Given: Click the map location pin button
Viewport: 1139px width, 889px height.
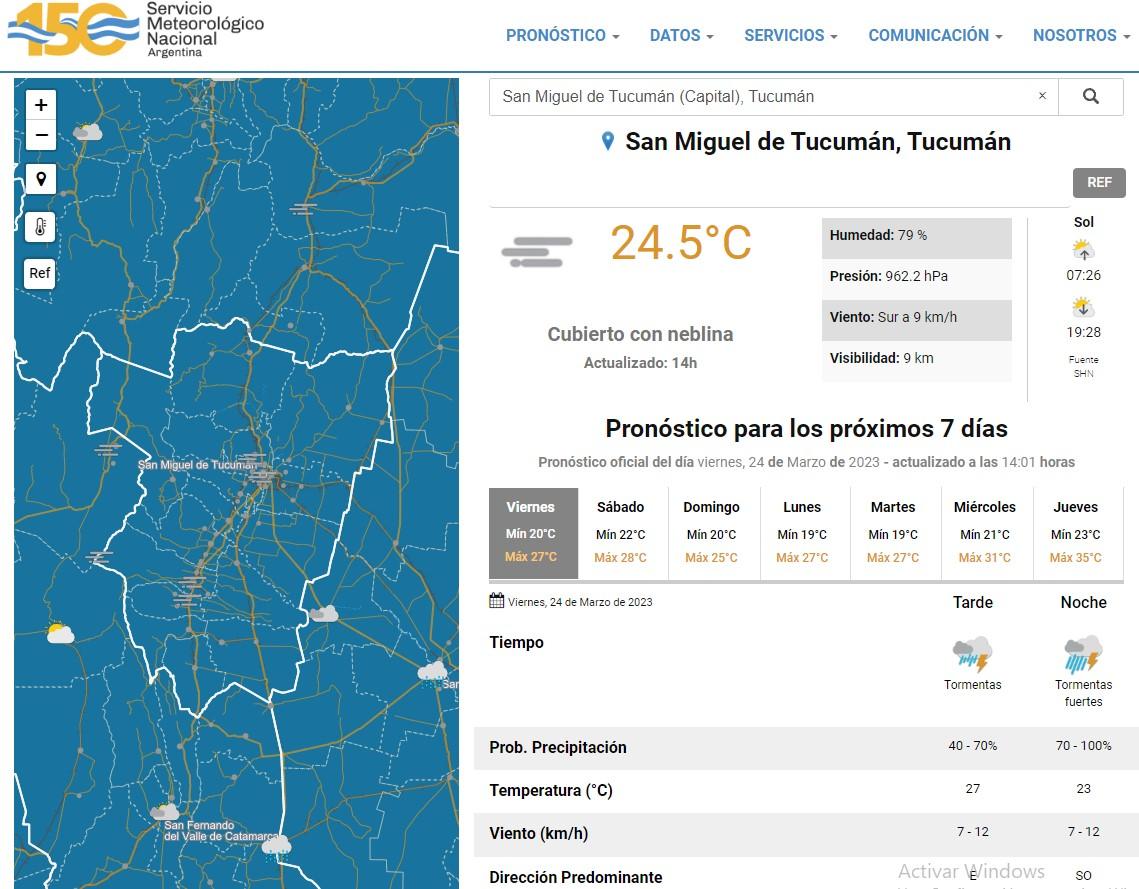Looking at the screenshot, I should 41,180.
